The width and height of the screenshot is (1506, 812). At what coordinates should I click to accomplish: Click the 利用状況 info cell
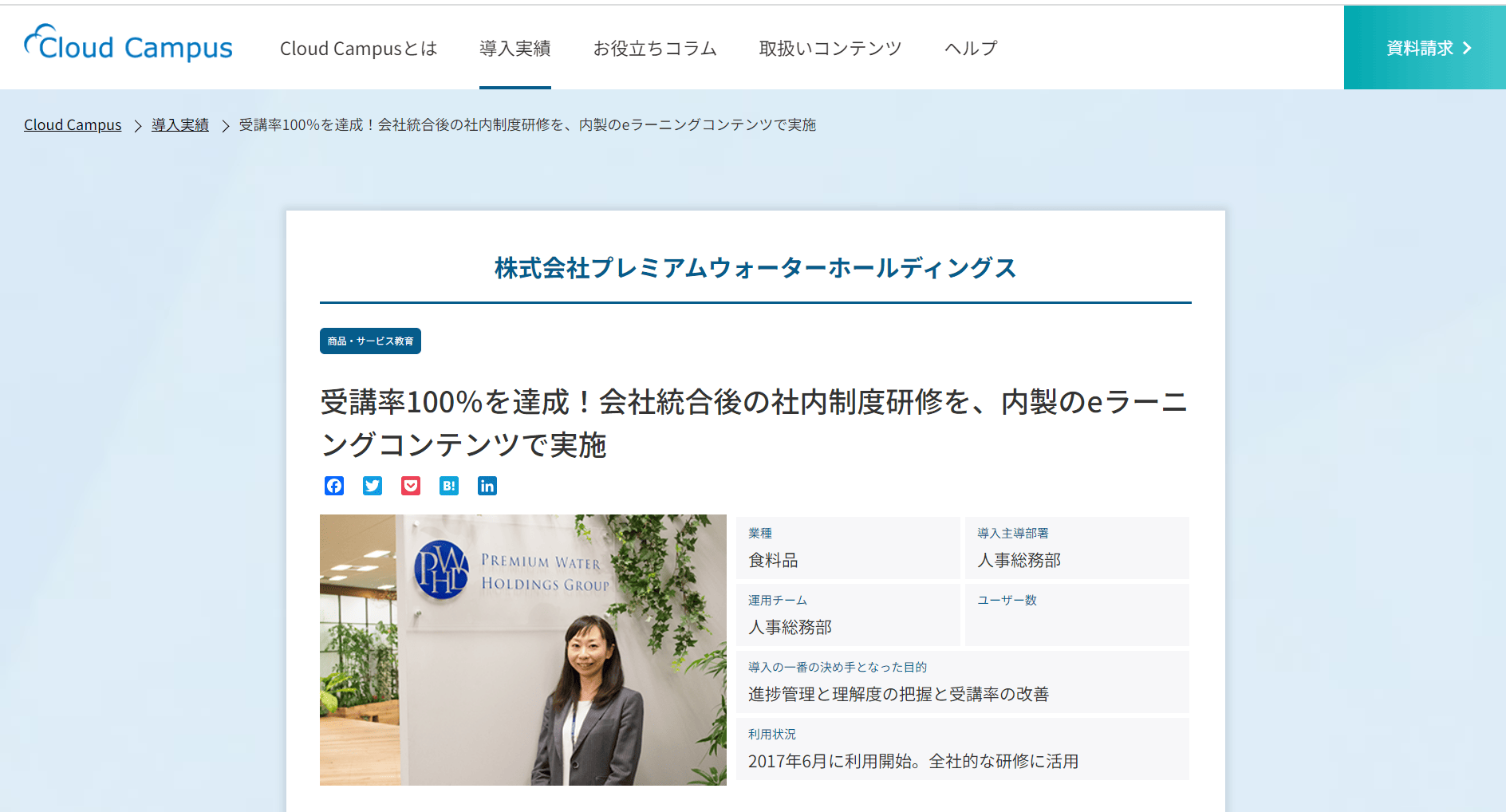(963, 749)
